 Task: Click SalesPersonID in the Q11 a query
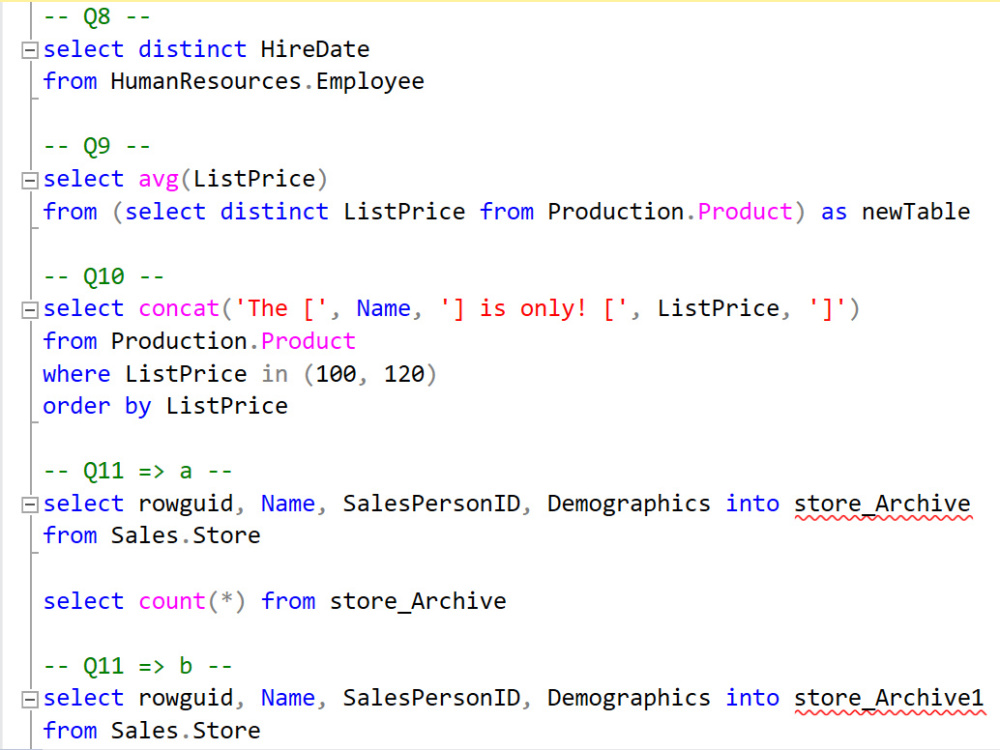(432, 504)
